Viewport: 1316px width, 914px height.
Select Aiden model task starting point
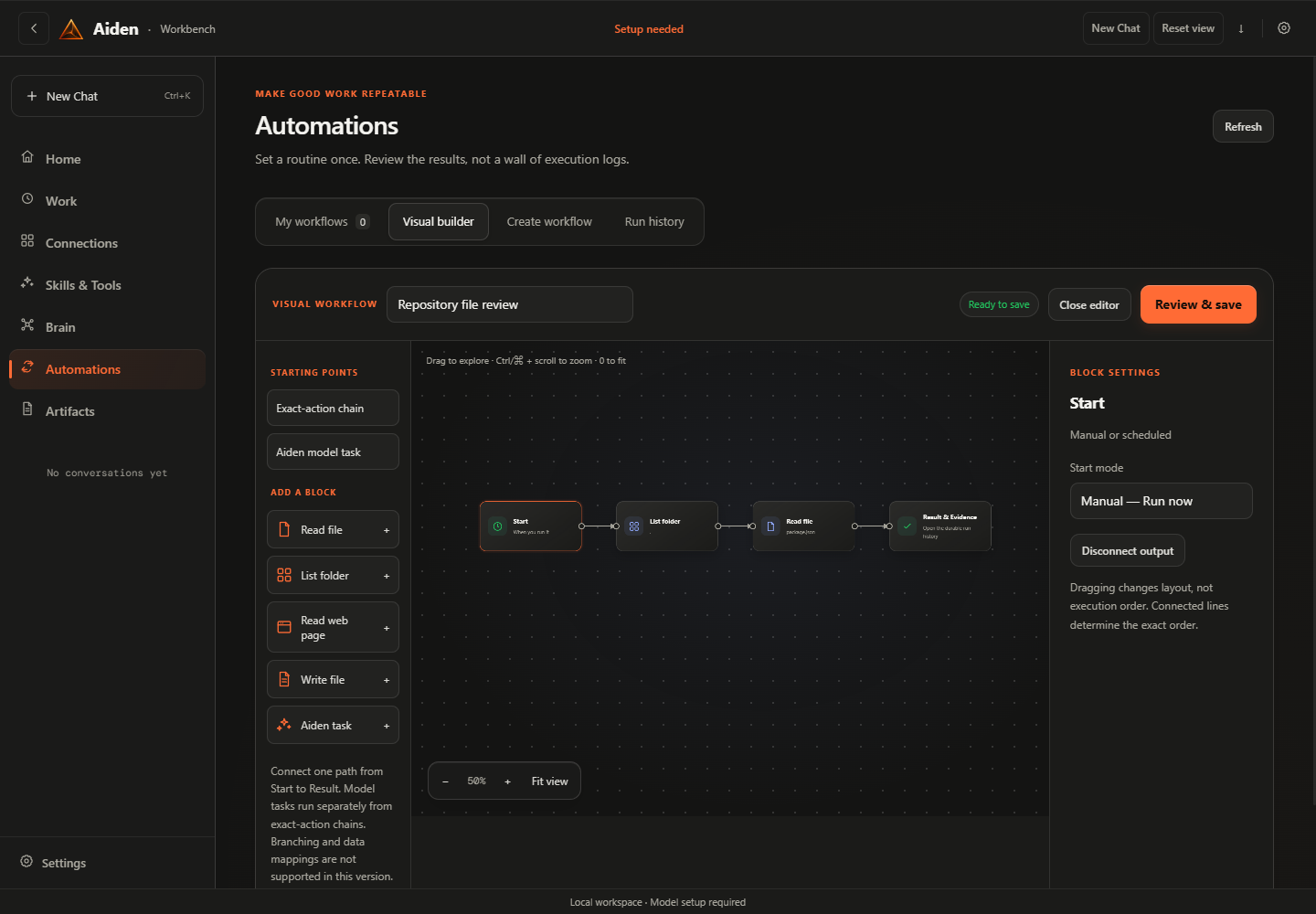point(333,452)
